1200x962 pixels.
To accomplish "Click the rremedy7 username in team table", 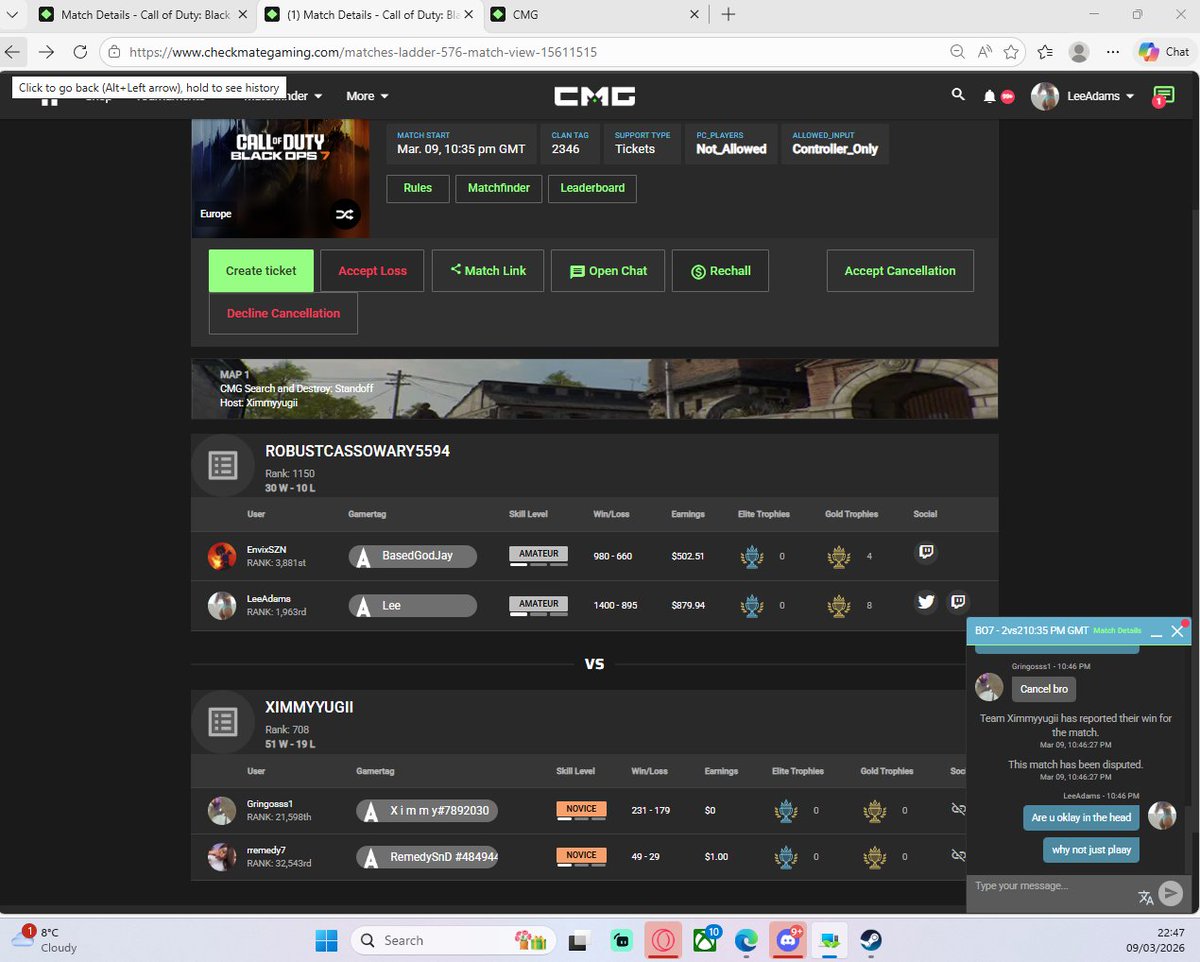I will point(267,850).
